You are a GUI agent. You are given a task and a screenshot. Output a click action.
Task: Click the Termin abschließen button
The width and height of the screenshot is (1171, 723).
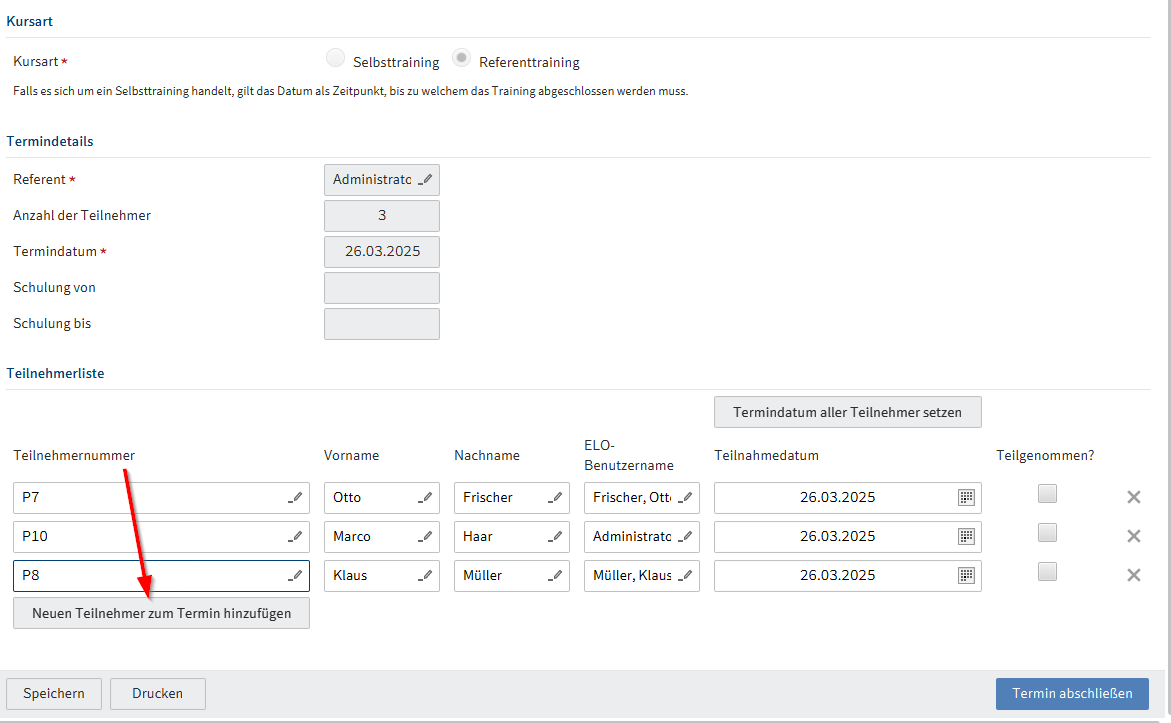pos(1072,693)
